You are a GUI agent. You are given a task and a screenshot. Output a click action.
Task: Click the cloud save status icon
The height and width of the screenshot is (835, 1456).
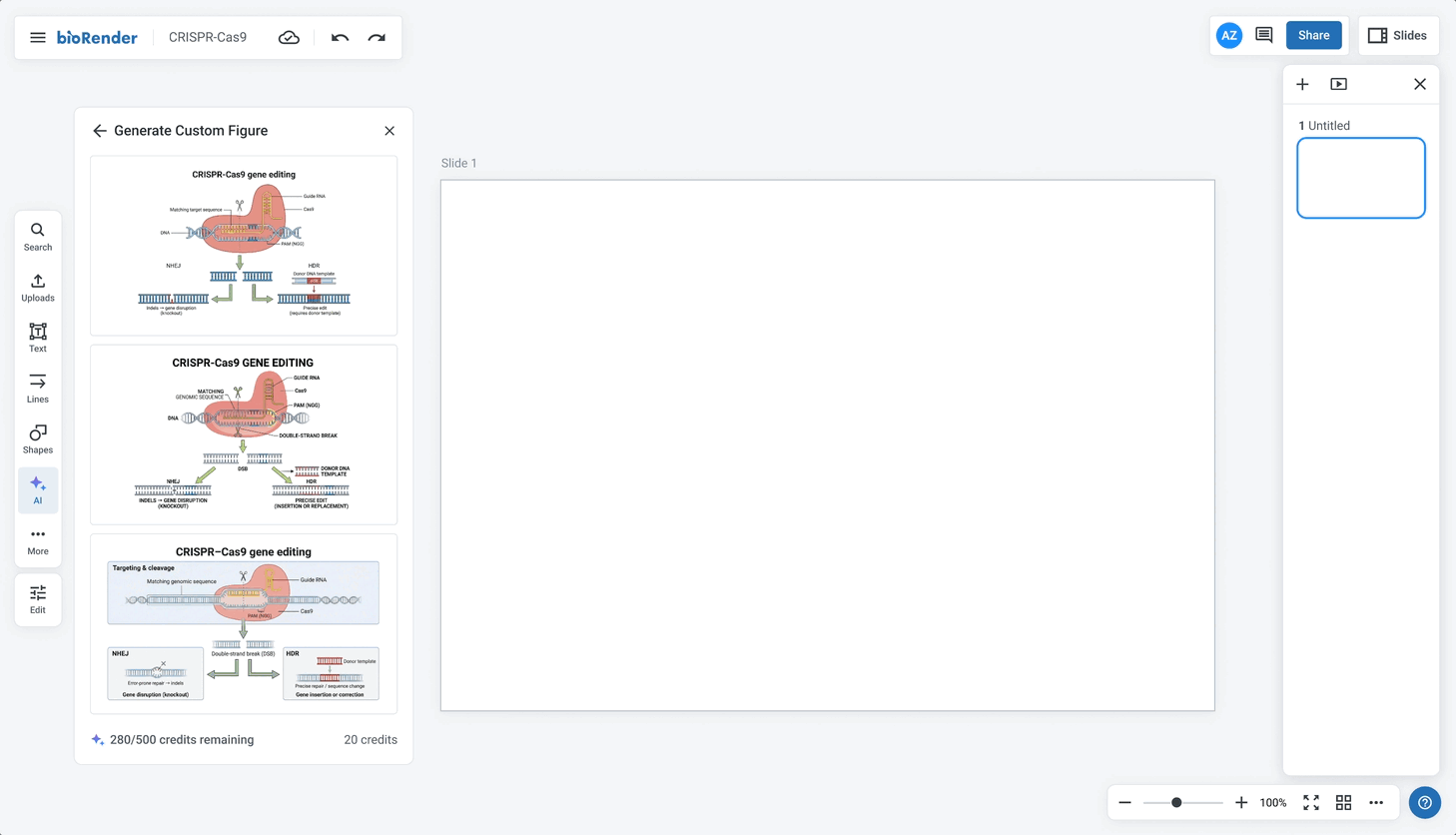289,37
